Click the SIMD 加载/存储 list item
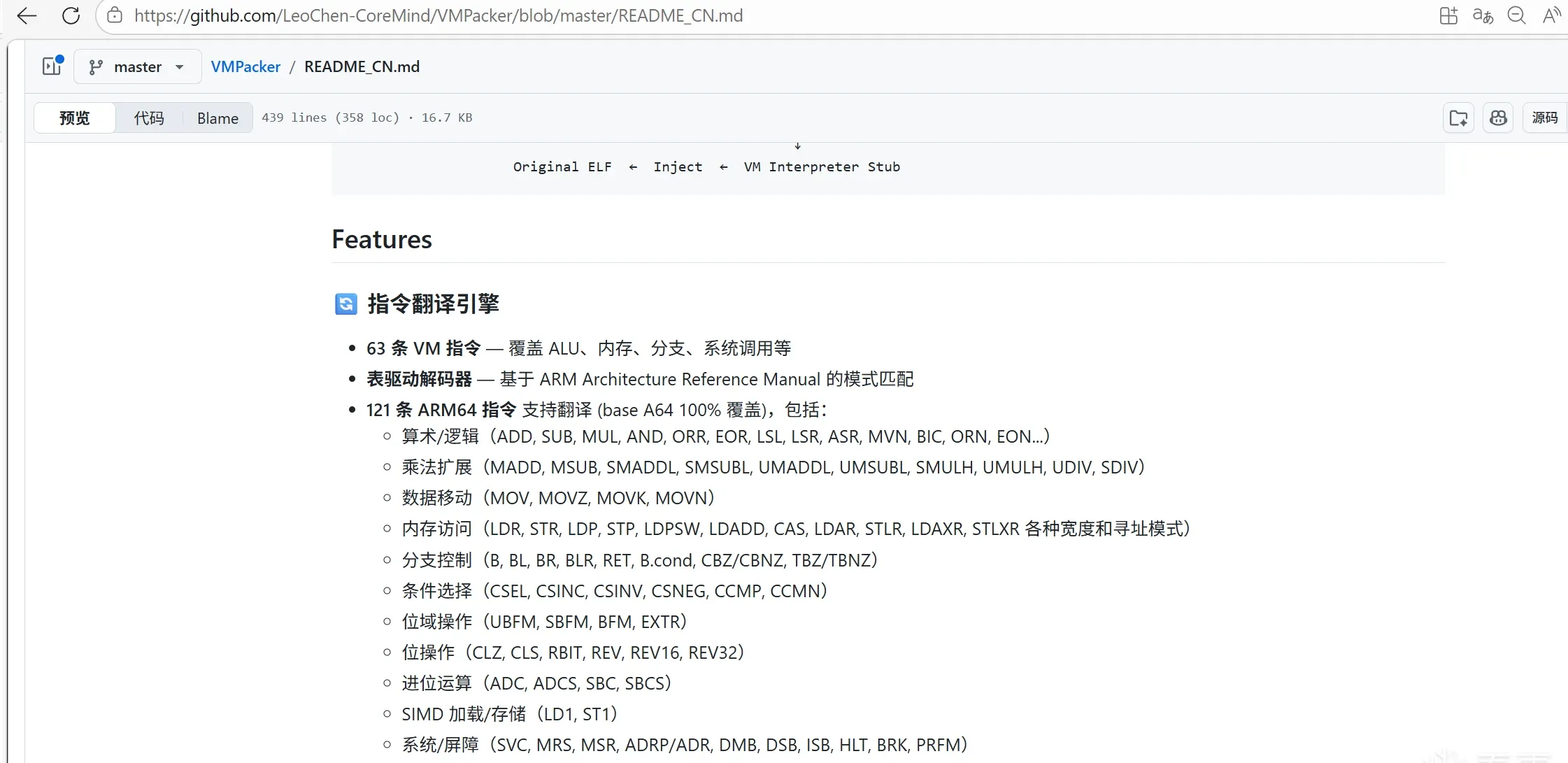This screenshot has width=1568, height=763. [510, 714]
